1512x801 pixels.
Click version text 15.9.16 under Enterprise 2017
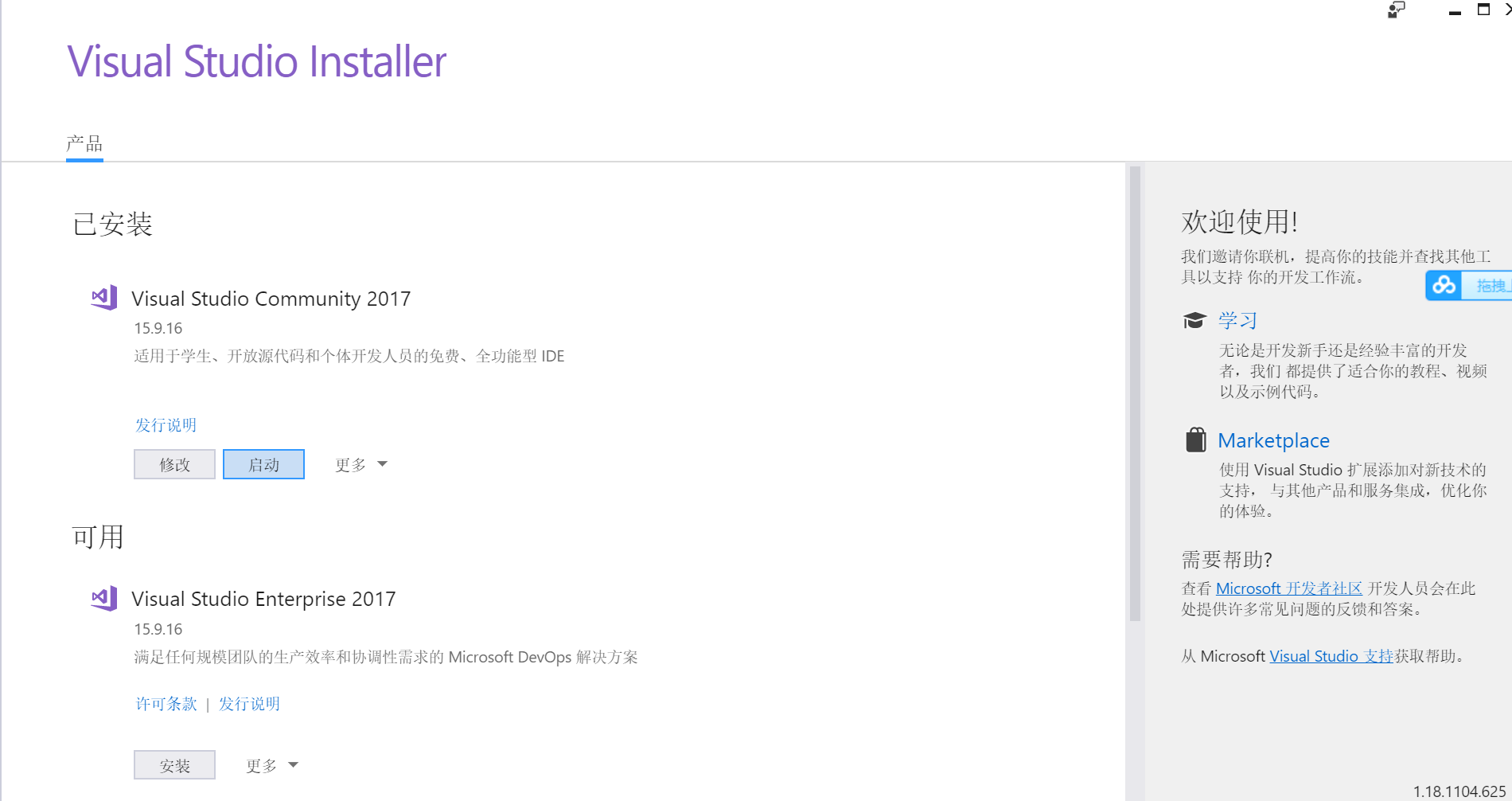pos(158,629)
